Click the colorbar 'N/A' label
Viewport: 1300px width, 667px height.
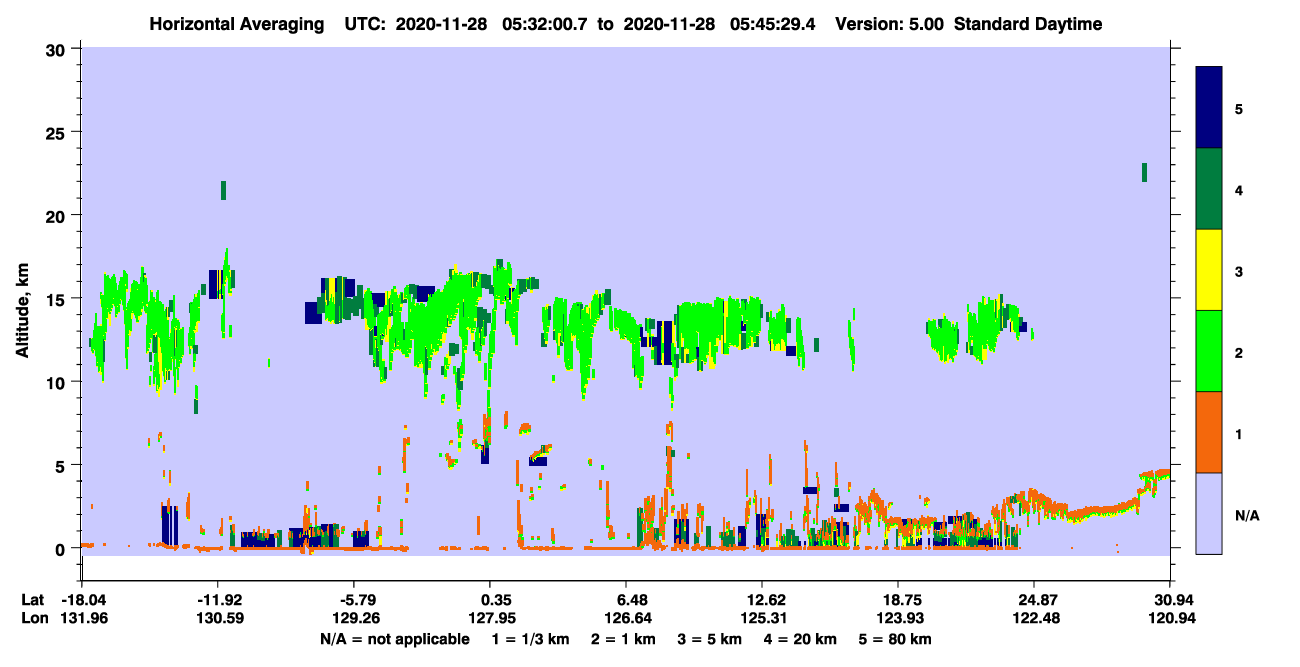point(1246,516)
